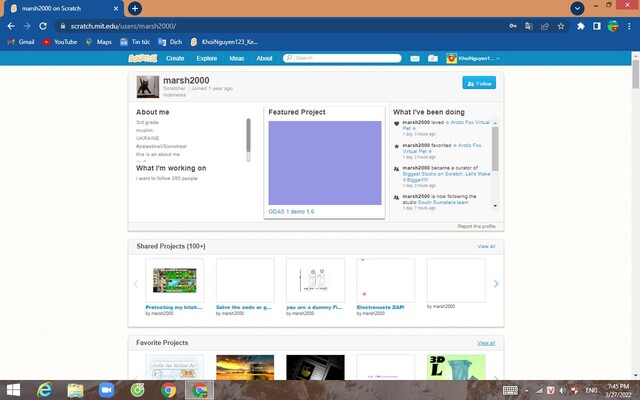The image size is (640, 400).
Task: Open the YouTube bookmark
Action: click(x=60, y=42)
